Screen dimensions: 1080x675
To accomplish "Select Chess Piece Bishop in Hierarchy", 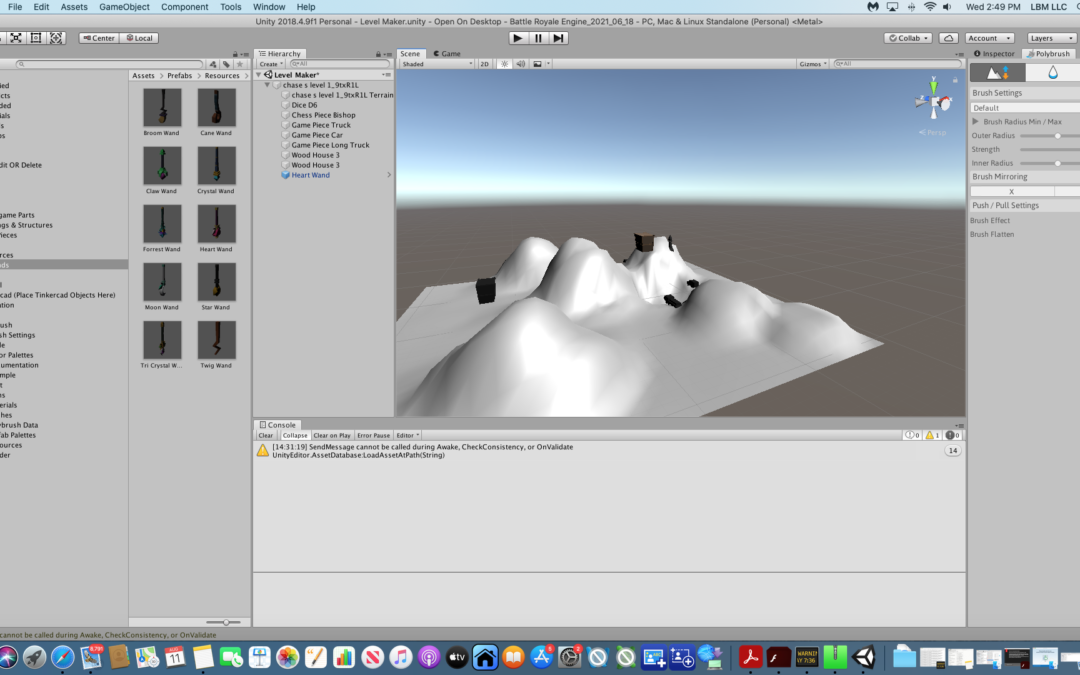I will (323, 115).
